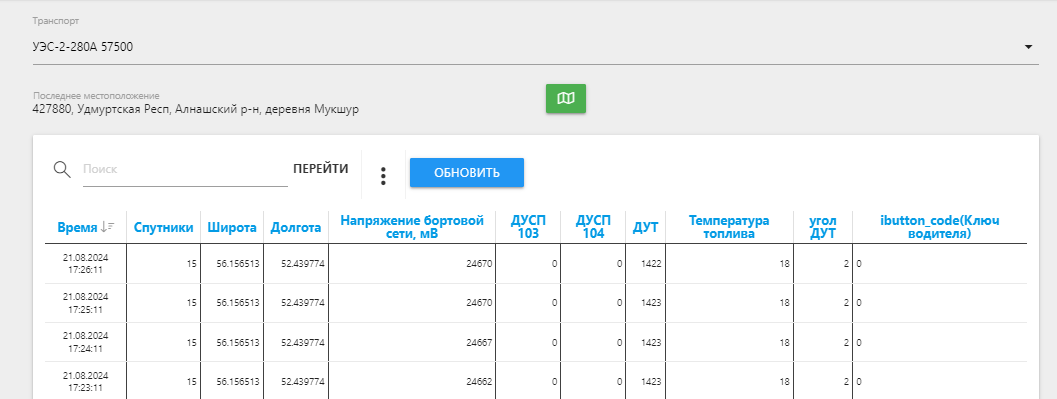
Task: Expand the Транспорт dropdown arrow
Action: point(1028,47)
